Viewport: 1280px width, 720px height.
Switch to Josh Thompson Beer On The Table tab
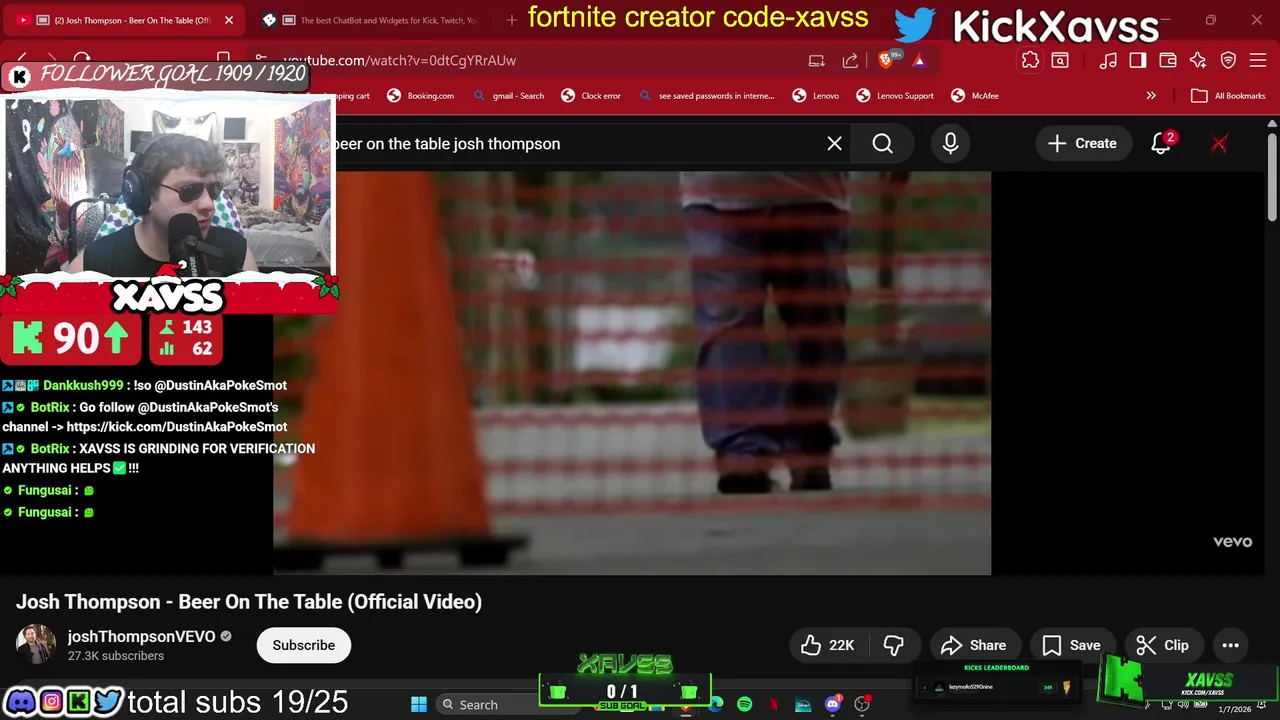click(x=125, y=20)
